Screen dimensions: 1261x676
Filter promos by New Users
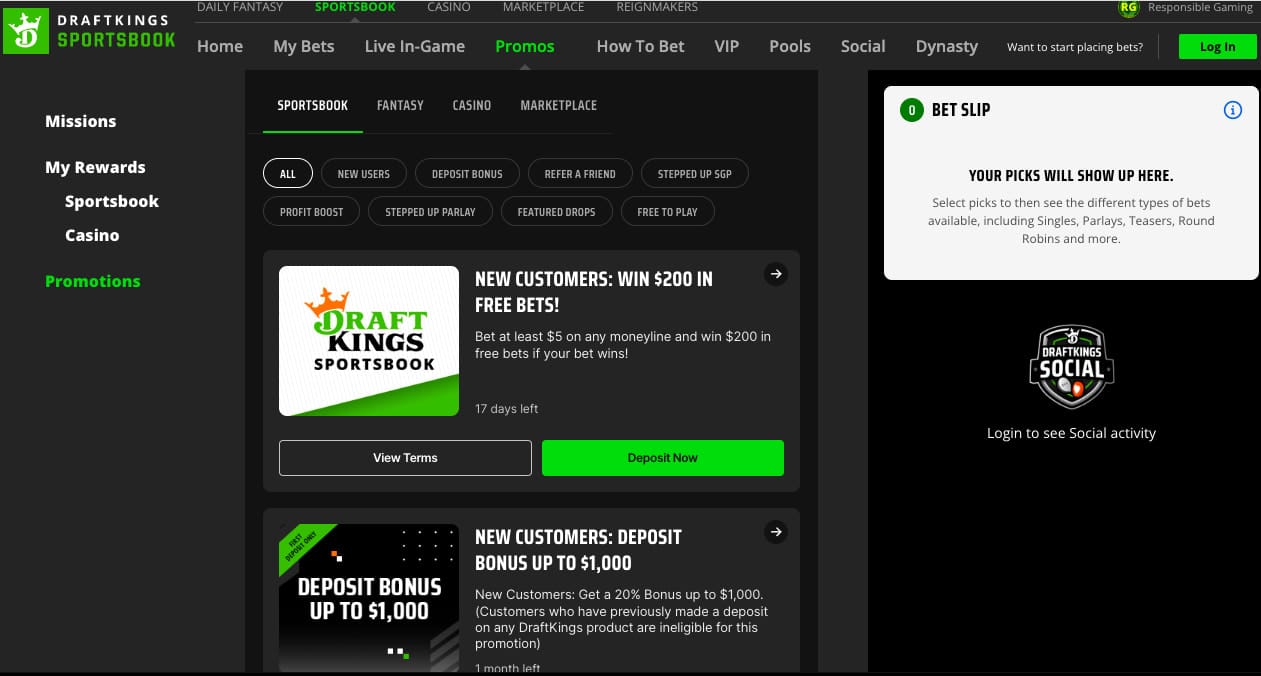(364, 174)
